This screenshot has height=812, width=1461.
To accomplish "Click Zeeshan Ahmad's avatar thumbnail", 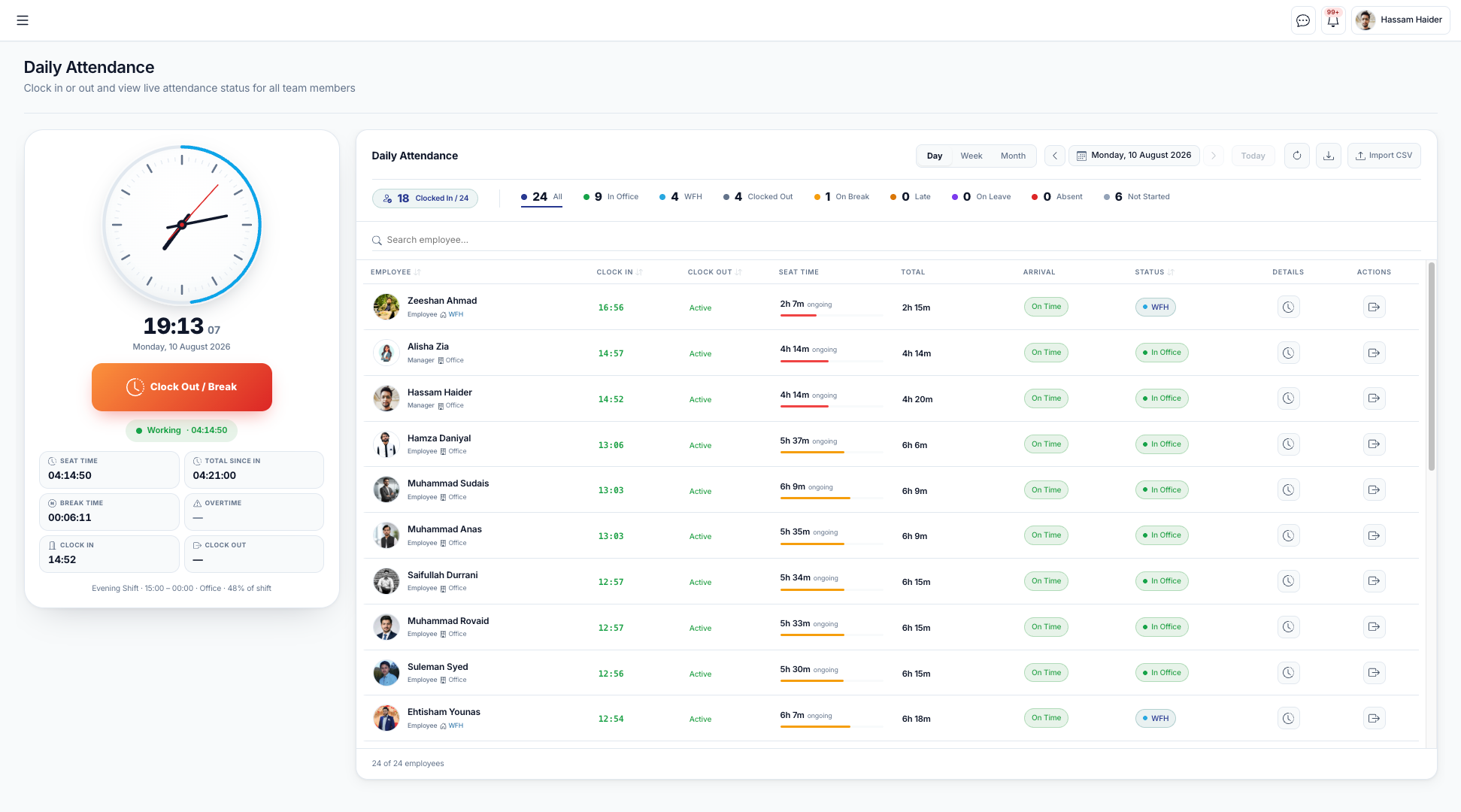I will coord(386,307).
